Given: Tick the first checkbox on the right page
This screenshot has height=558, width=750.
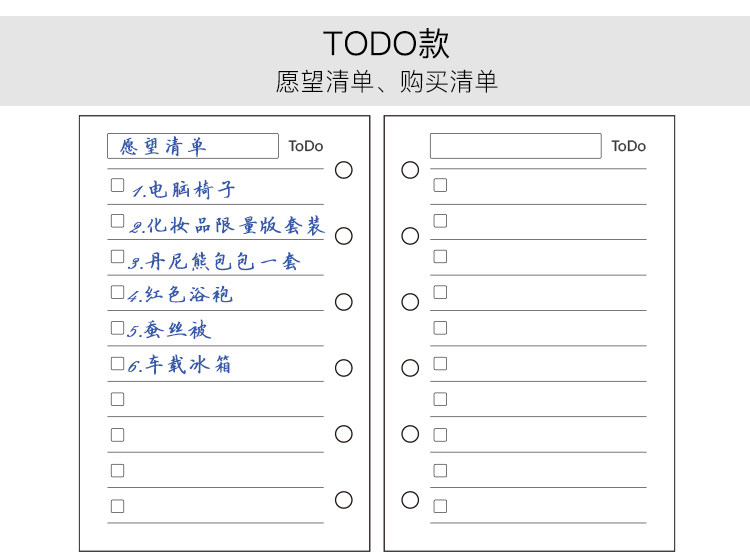Looking at the screenshot, I should (x=440, y=185).
